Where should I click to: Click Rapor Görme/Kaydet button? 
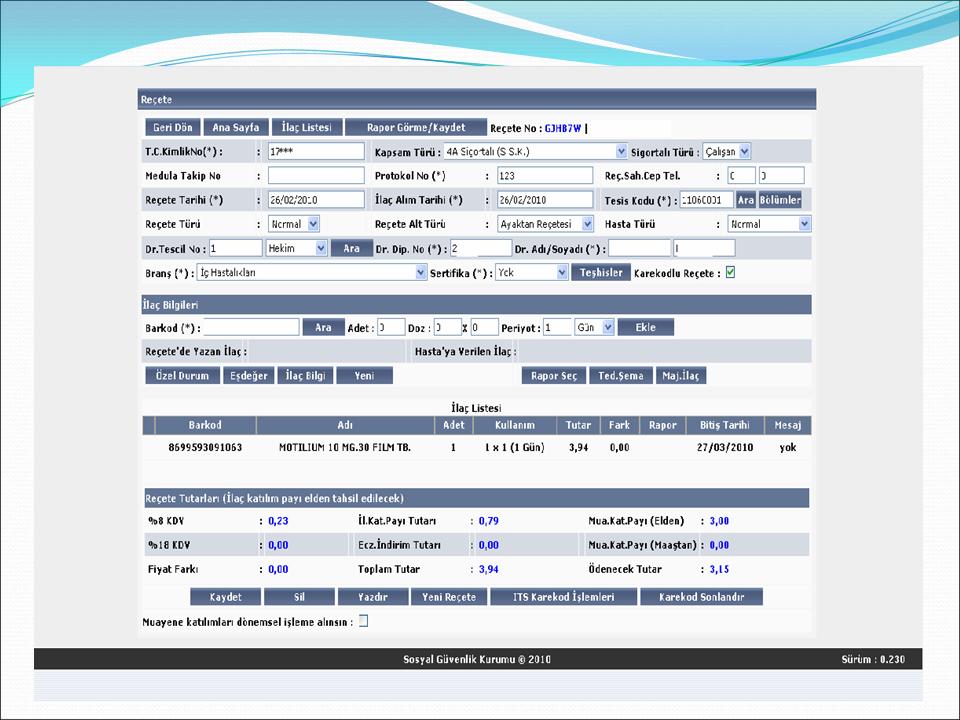point(415,128)
